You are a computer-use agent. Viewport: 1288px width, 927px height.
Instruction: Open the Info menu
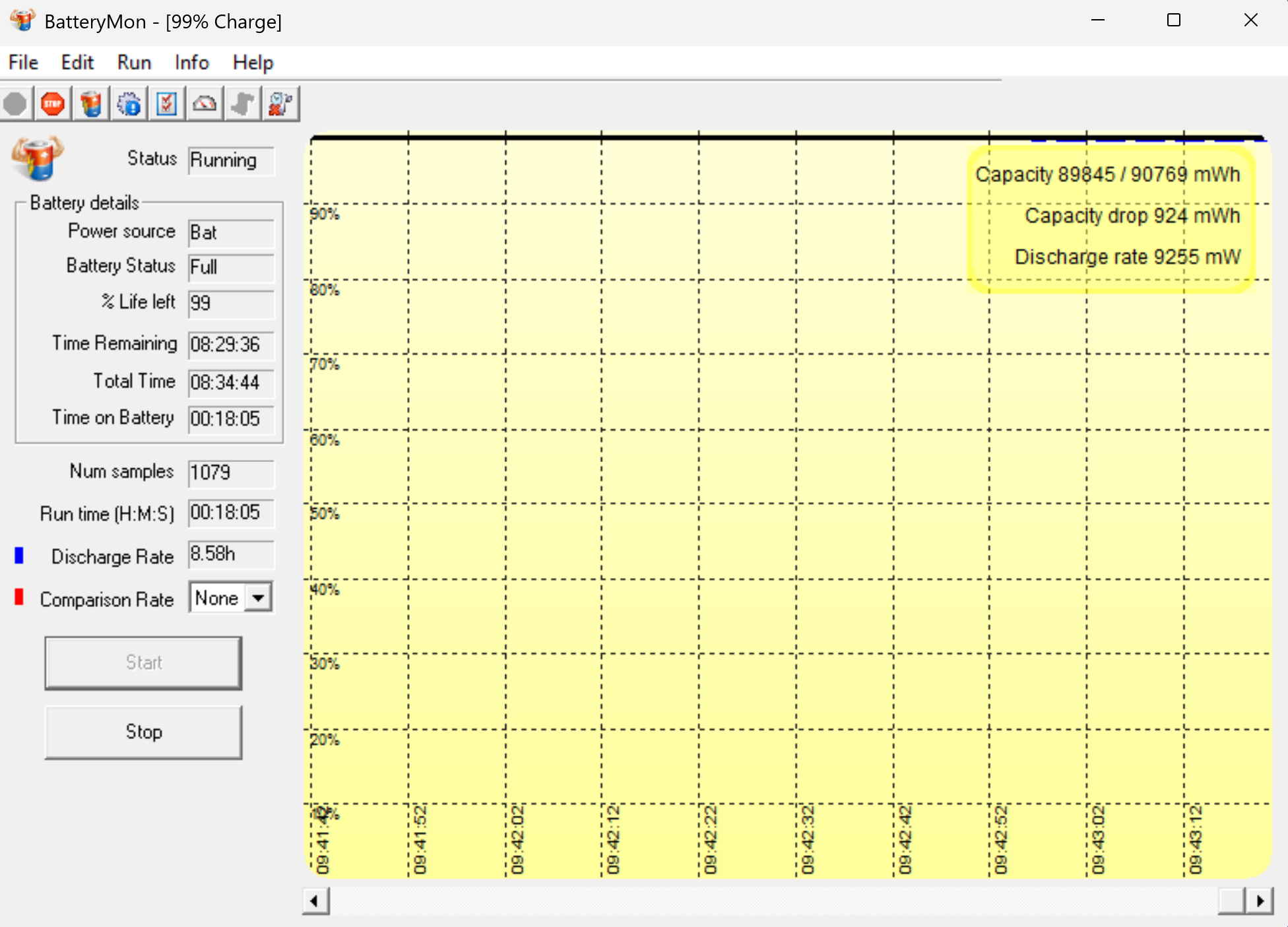[x=191, y=63]
